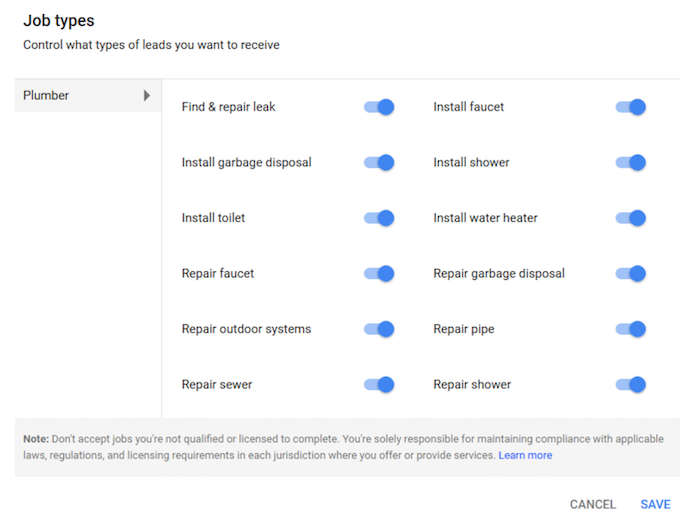The height and width of the screenshot is (528, 700).
Task: Switch off Repair sewer job type
Action: click(x=380, y=384)
